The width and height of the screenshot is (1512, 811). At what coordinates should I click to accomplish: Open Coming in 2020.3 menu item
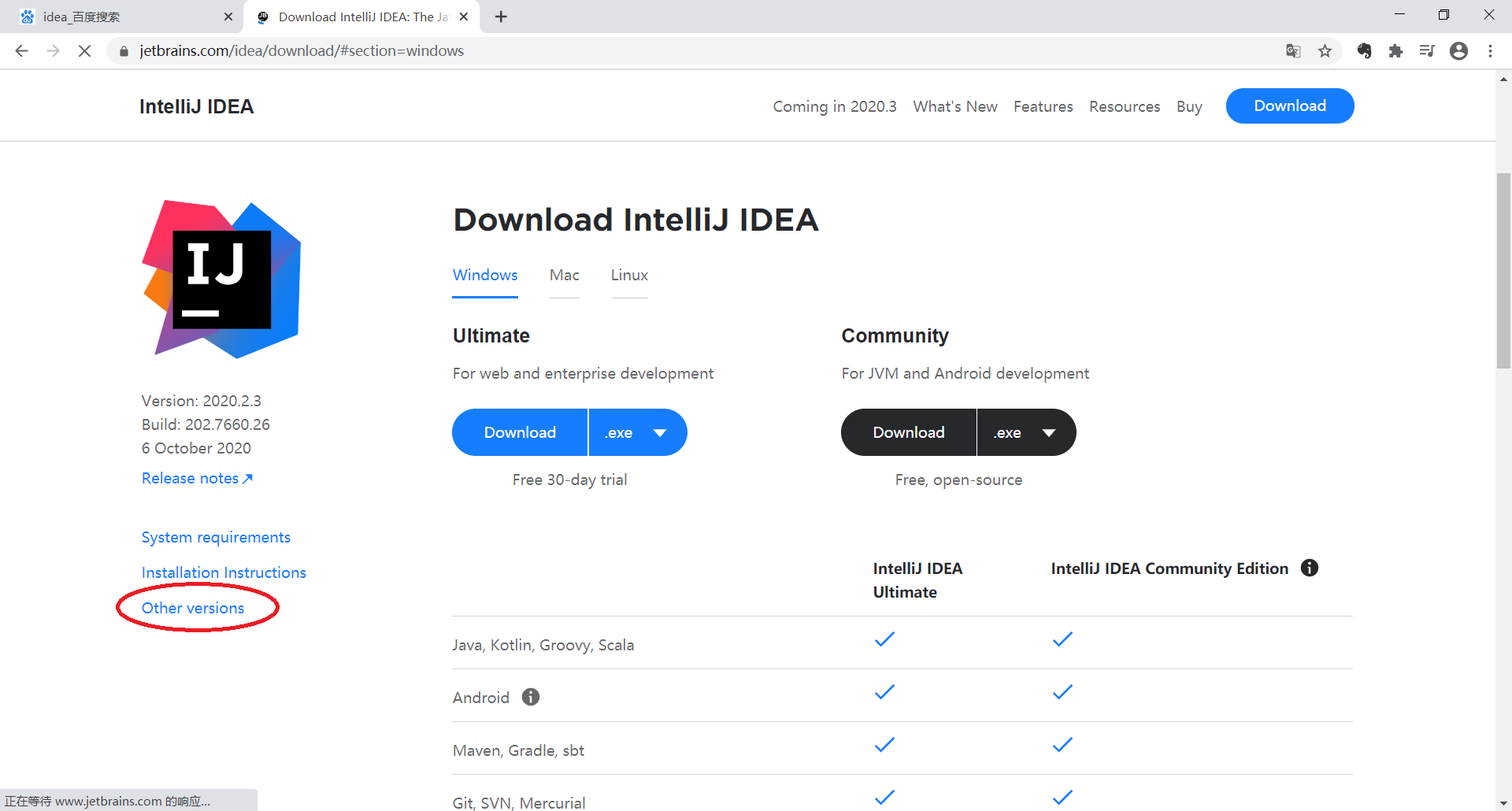[x=835, y=106]
